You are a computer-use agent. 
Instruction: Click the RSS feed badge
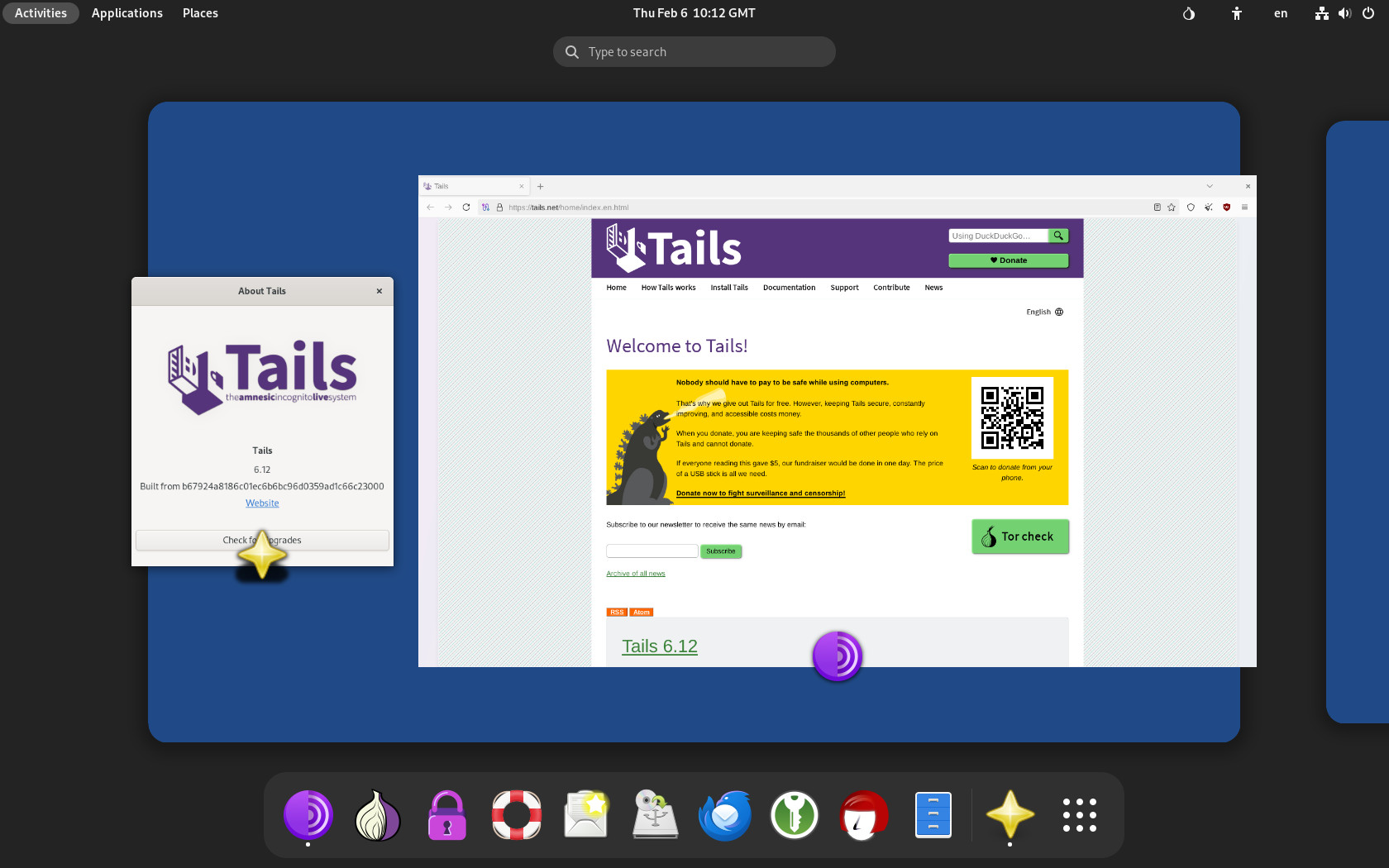[617, 613]
